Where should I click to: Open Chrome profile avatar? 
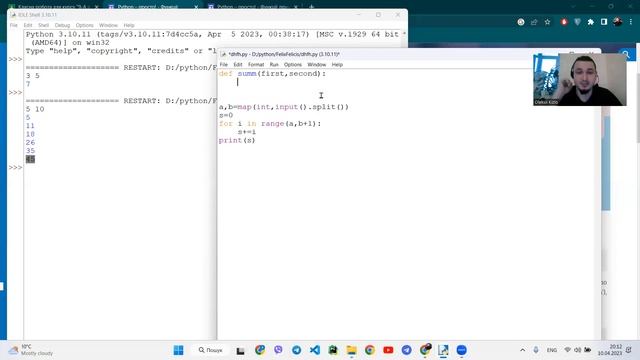point(618,22)
